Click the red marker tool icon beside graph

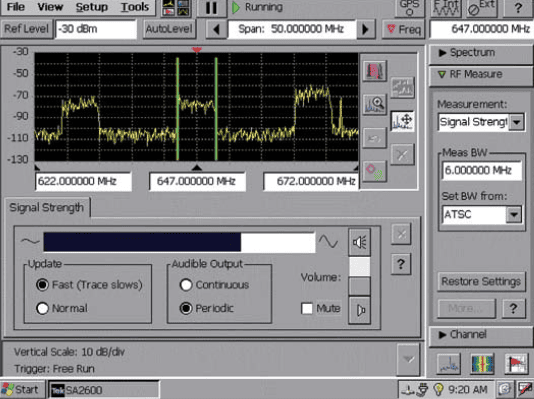(x=374, y=71)
